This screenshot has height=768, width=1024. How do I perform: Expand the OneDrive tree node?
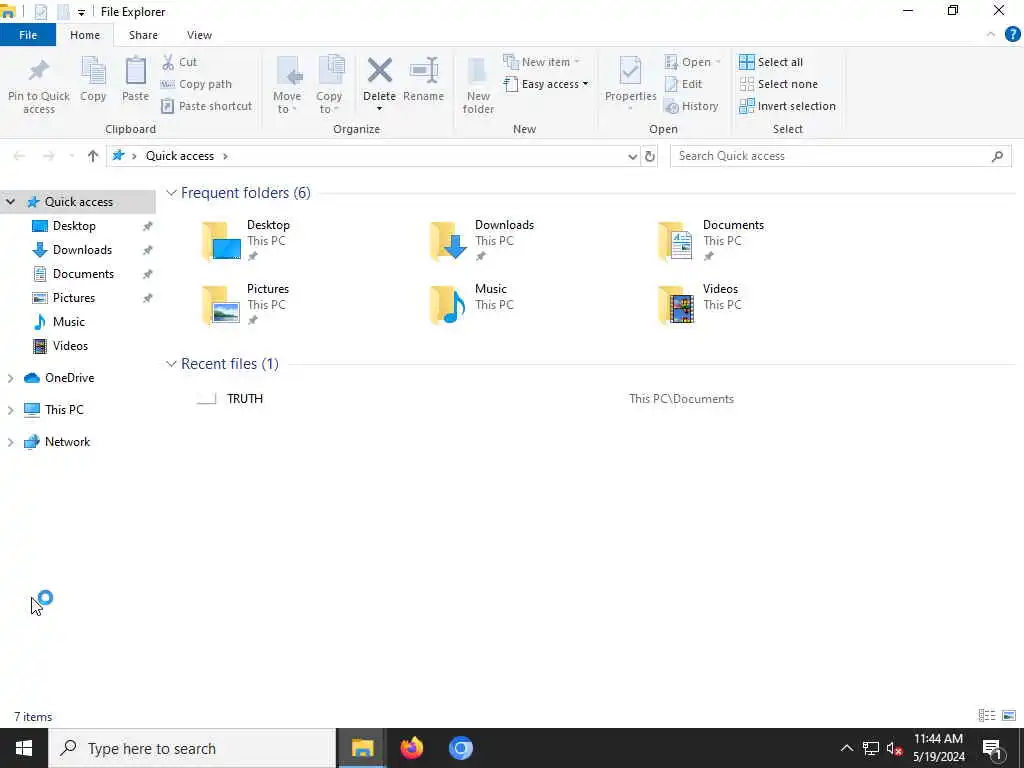click(10, 378)
